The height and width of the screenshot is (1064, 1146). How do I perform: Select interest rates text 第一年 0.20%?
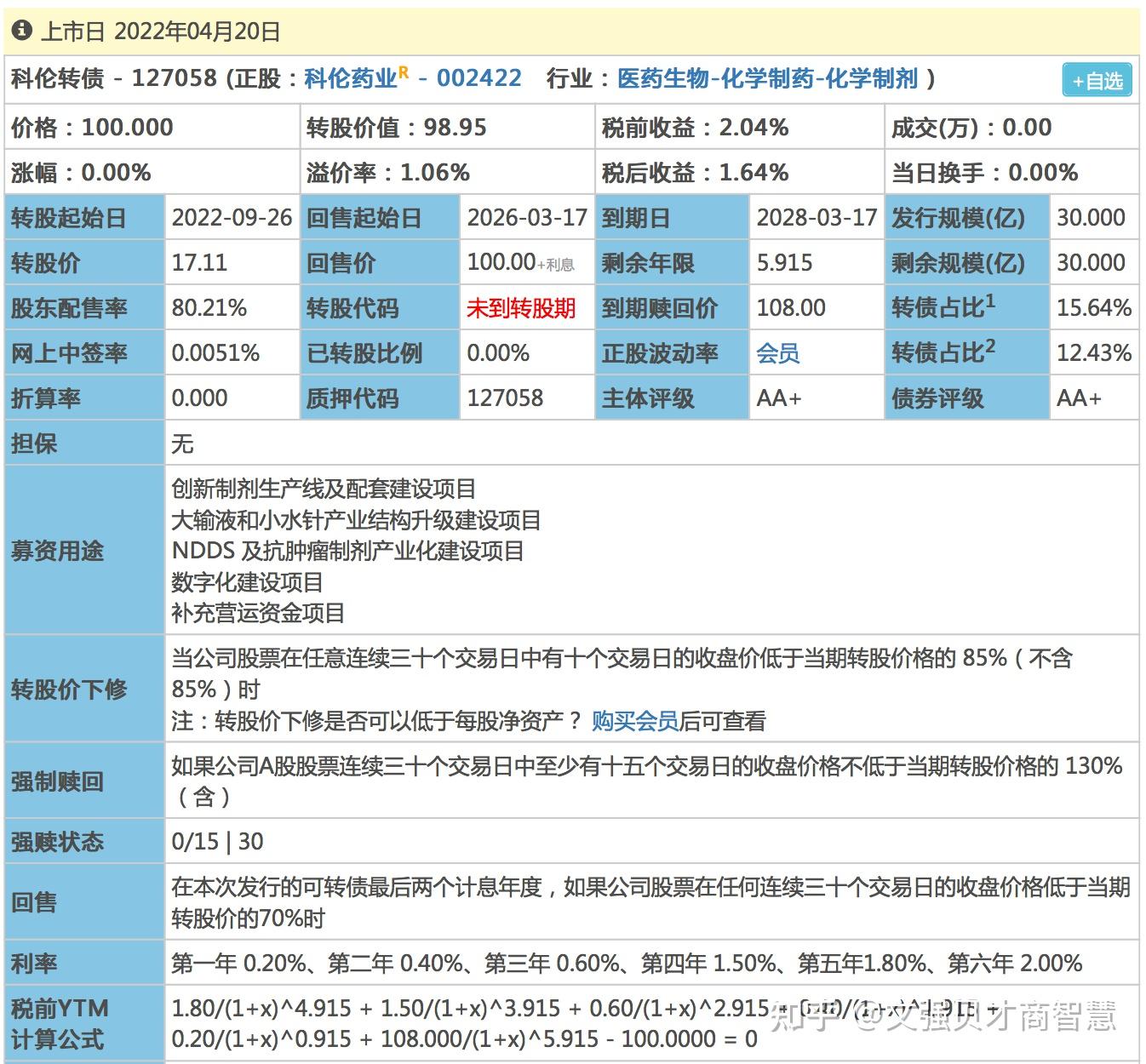click(x=238, y=964)
